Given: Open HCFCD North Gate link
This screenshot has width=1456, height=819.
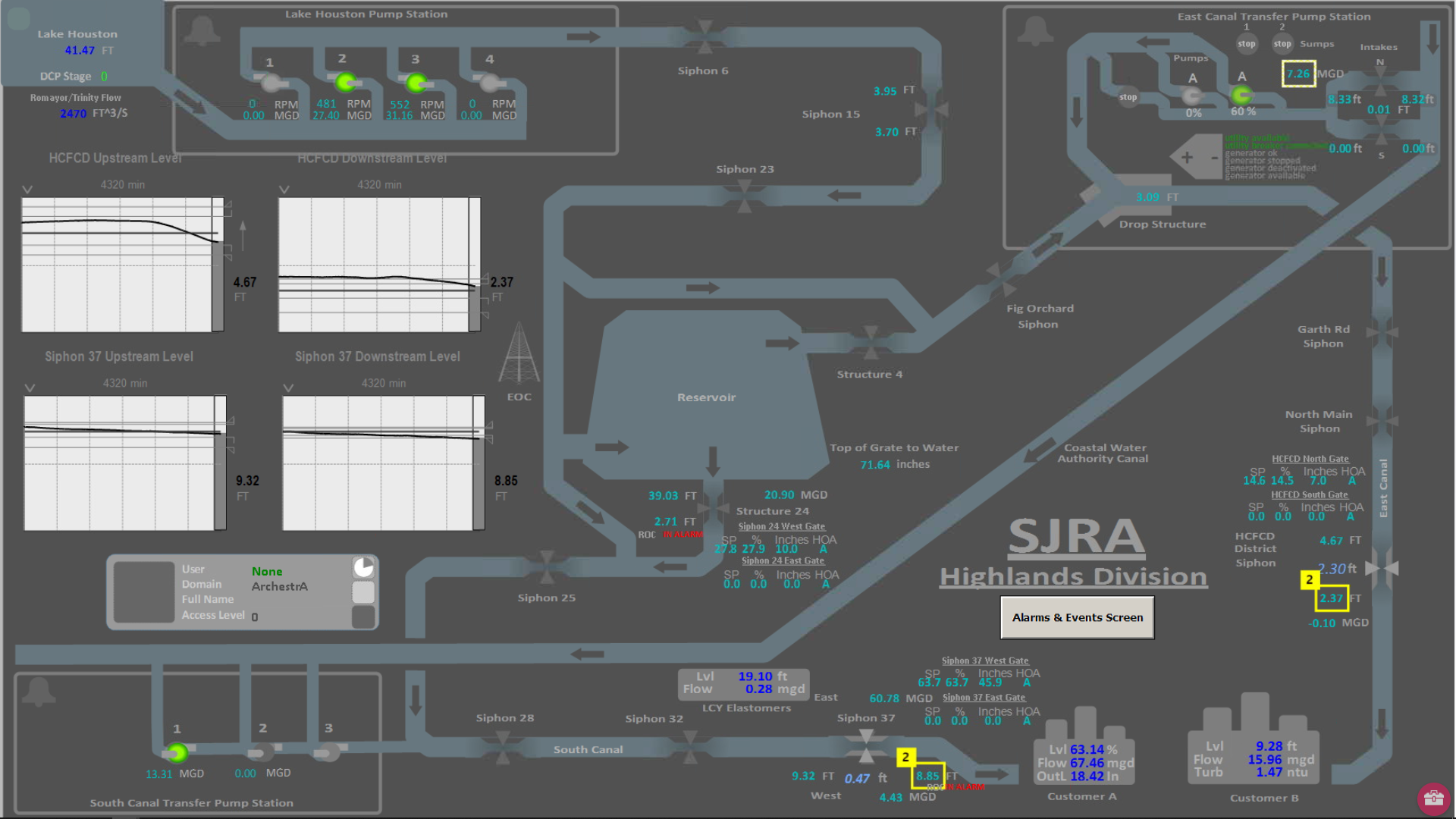Looking at the screenshot, I should tap(1310, 459).
